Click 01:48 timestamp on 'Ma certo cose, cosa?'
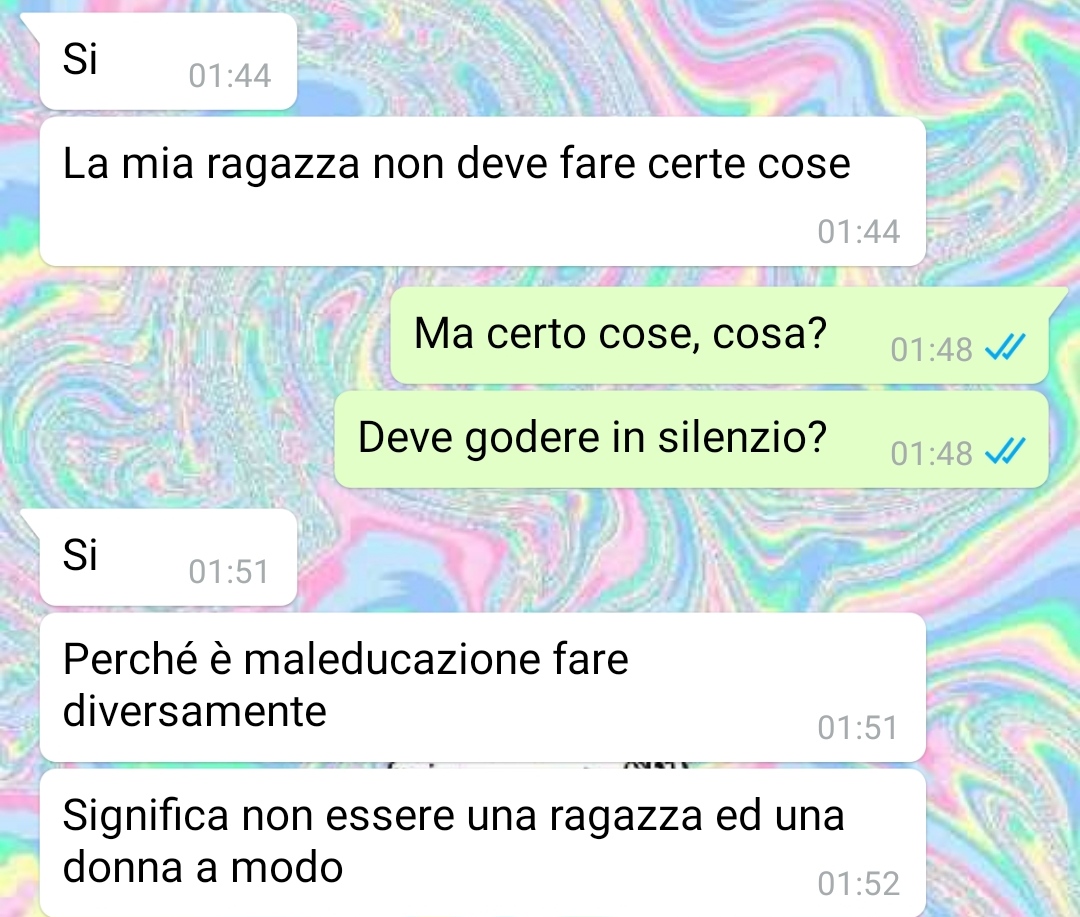Screen dimensions: 1080x917 [931, 349]
